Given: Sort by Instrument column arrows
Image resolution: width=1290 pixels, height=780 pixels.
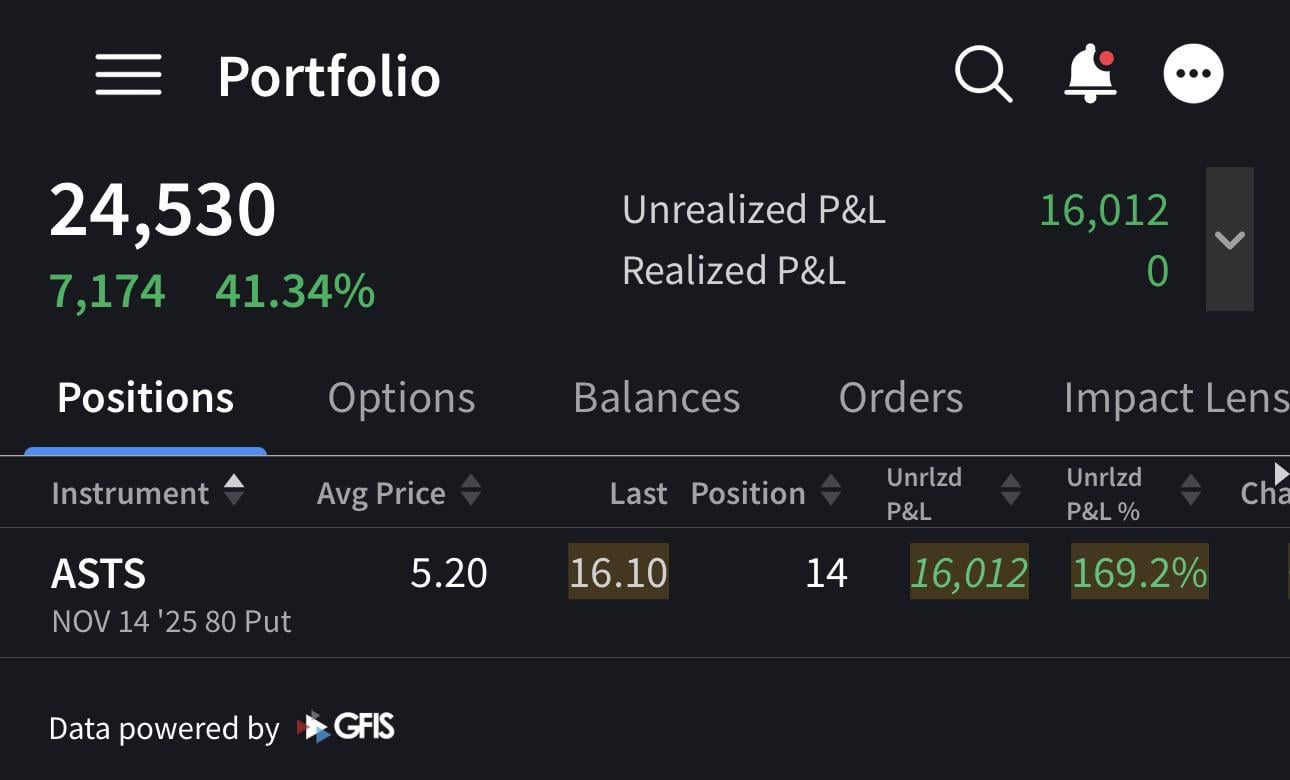Looking at the screenshot, I should [233, 490].
